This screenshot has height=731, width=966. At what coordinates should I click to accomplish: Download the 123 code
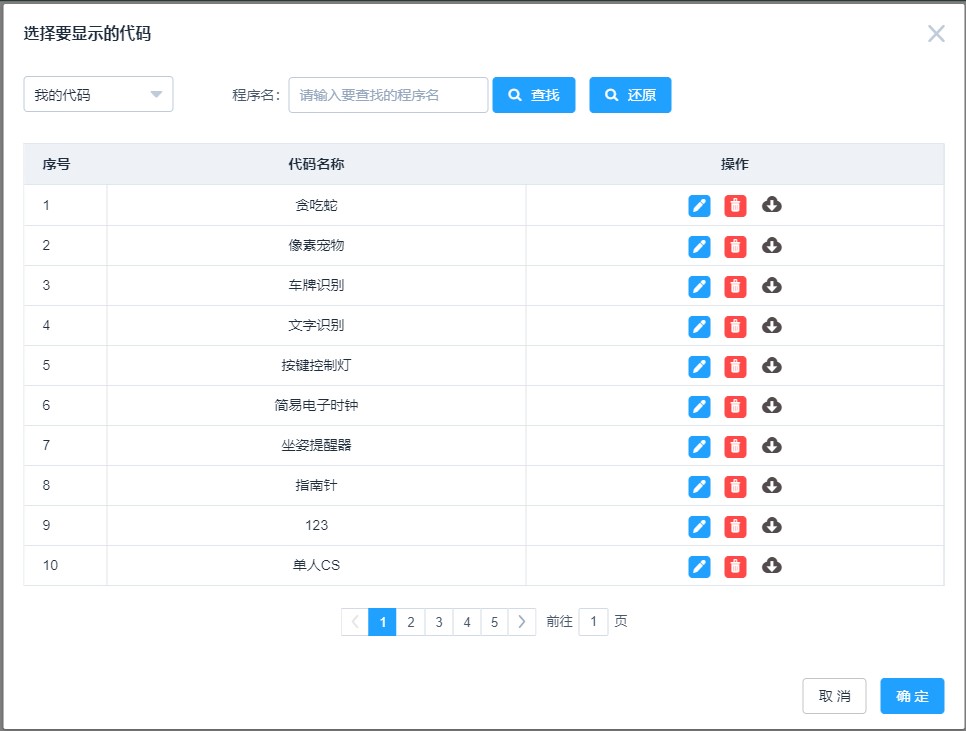[771, 525]
